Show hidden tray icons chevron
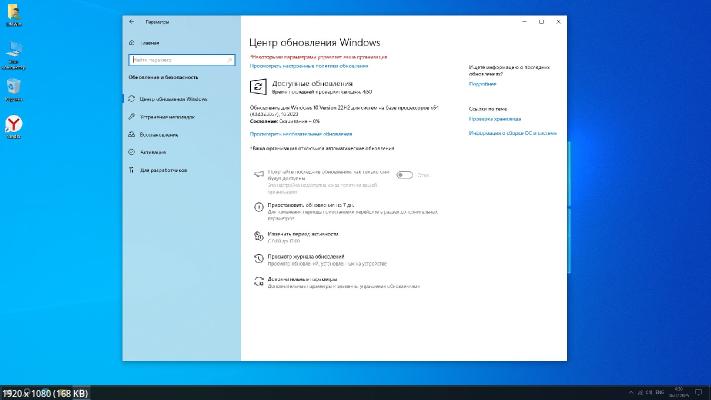The image size is (711, 400). [x=631, y=393]
